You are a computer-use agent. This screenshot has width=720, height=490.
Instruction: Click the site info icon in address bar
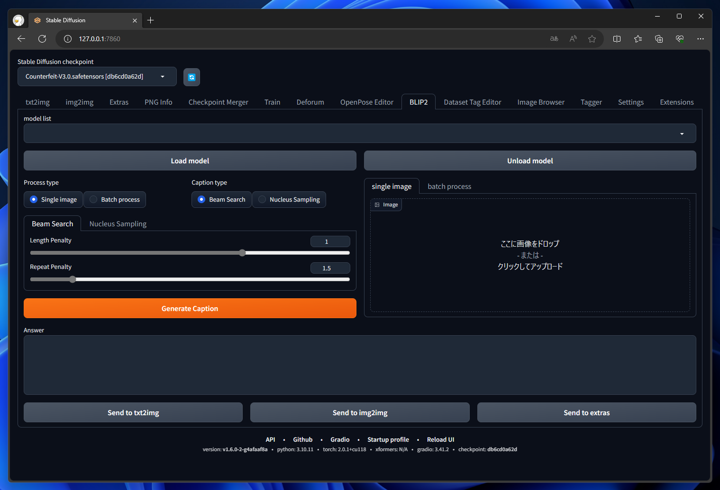(x=68, y=39)
